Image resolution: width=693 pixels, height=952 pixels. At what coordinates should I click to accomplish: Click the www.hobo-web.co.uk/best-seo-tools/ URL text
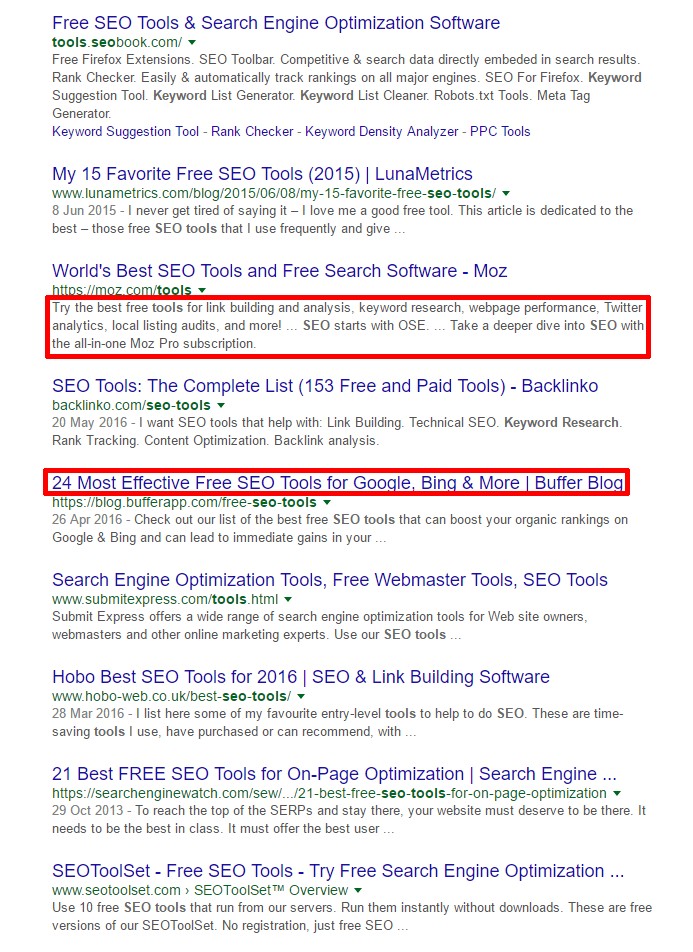tap(171, 697)
